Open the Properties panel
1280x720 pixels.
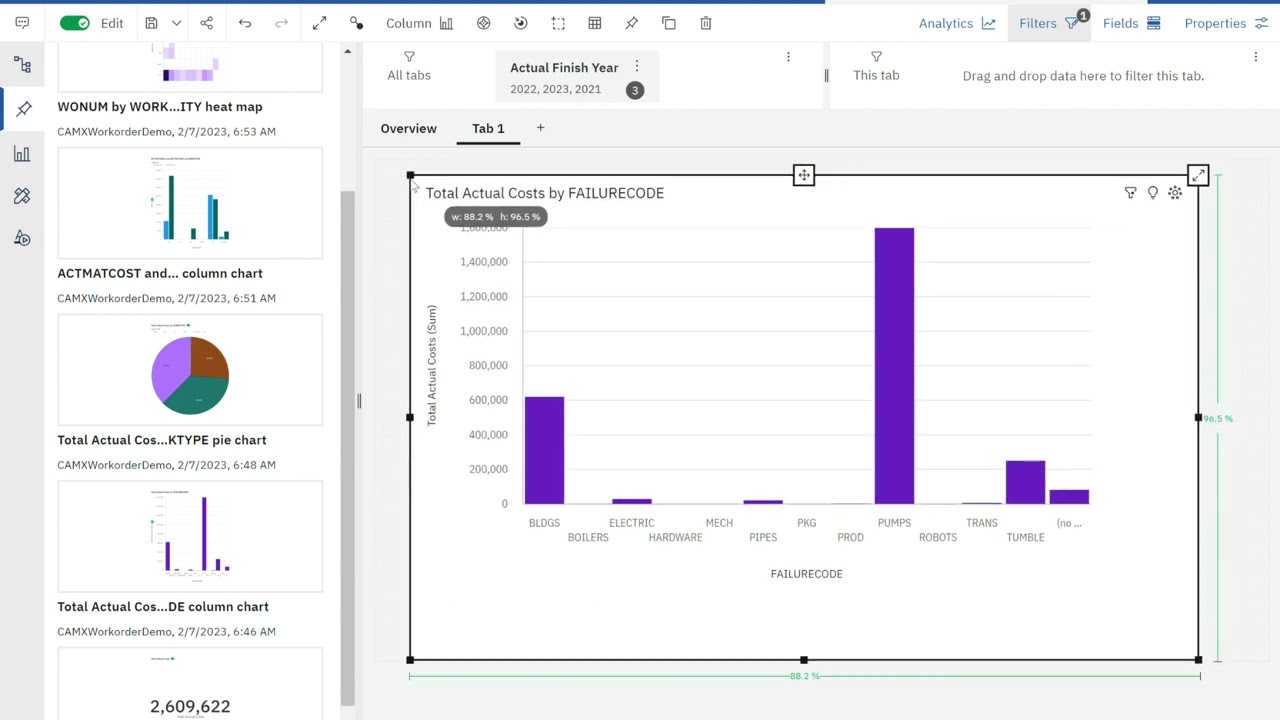point(1226,23)
